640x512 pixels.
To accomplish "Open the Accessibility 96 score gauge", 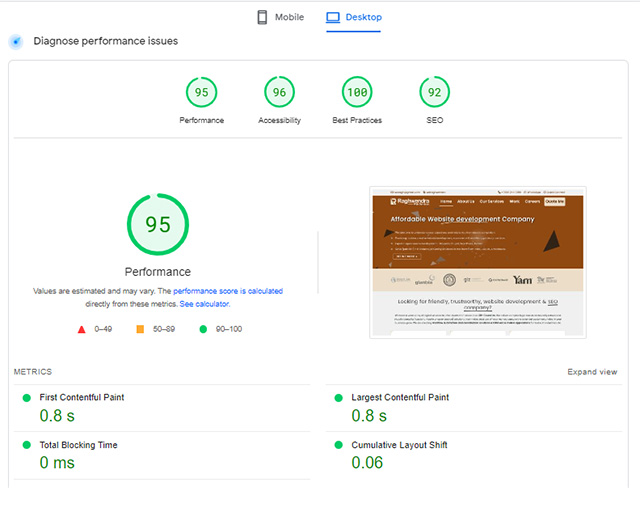I will 279,92.
